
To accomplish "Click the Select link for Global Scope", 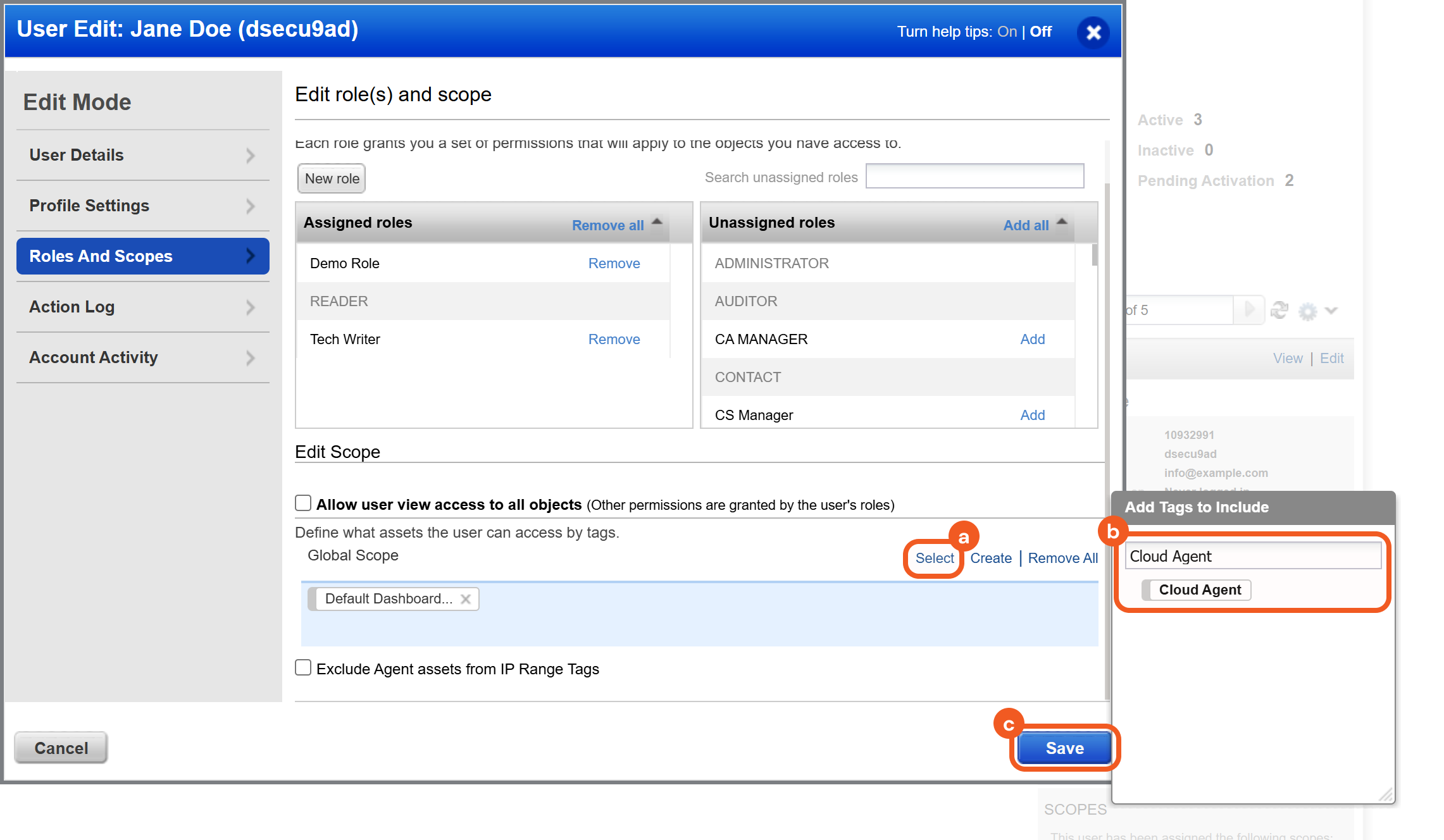I will (934, 558).
